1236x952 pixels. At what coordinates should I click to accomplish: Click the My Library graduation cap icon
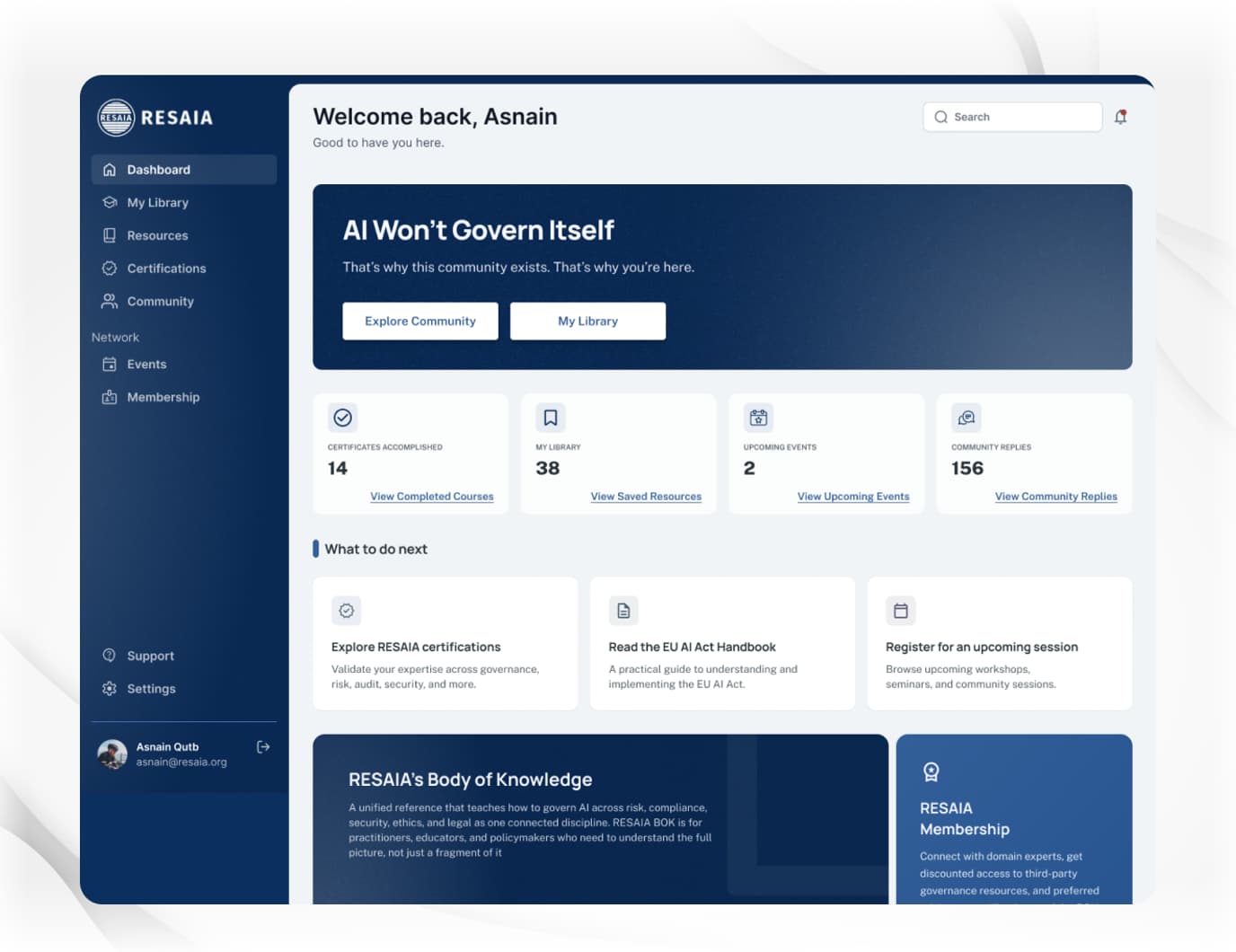click(x=110, y=203)
